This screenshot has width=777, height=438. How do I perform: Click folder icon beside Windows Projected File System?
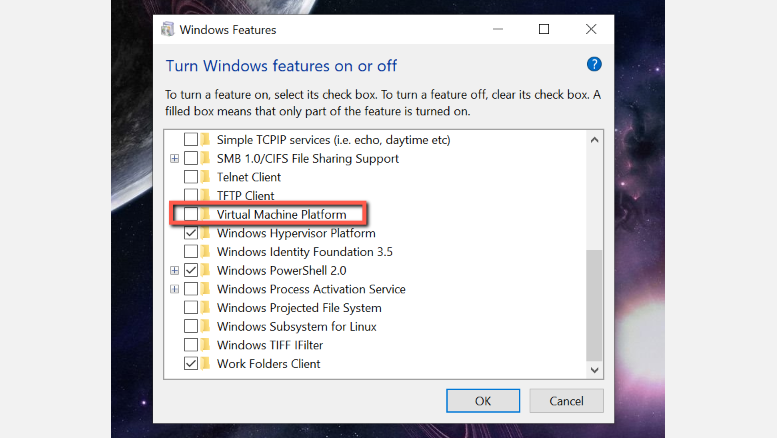click(205, 308)
